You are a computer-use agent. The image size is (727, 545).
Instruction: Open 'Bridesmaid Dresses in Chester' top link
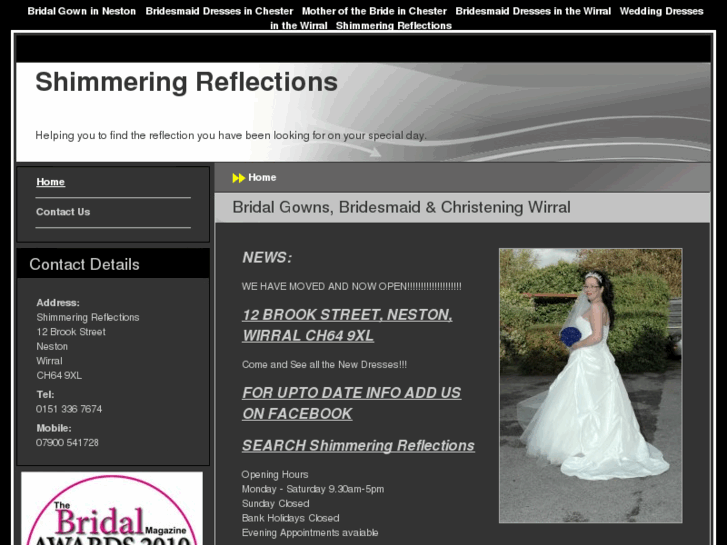pos(219,11)
